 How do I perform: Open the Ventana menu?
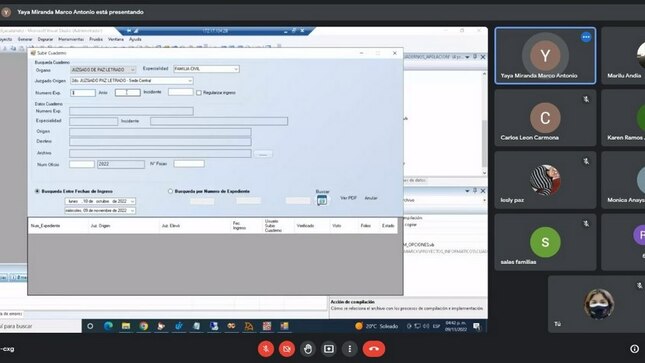[116, 40]
